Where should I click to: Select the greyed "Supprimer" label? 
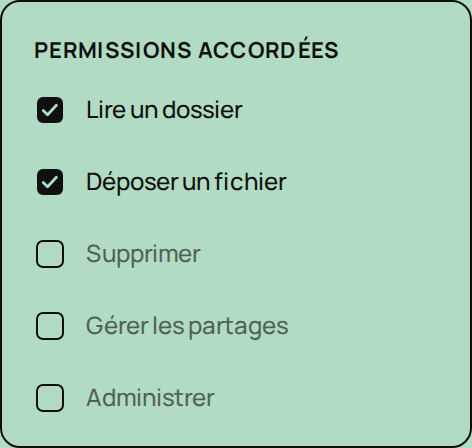[143, 255]
